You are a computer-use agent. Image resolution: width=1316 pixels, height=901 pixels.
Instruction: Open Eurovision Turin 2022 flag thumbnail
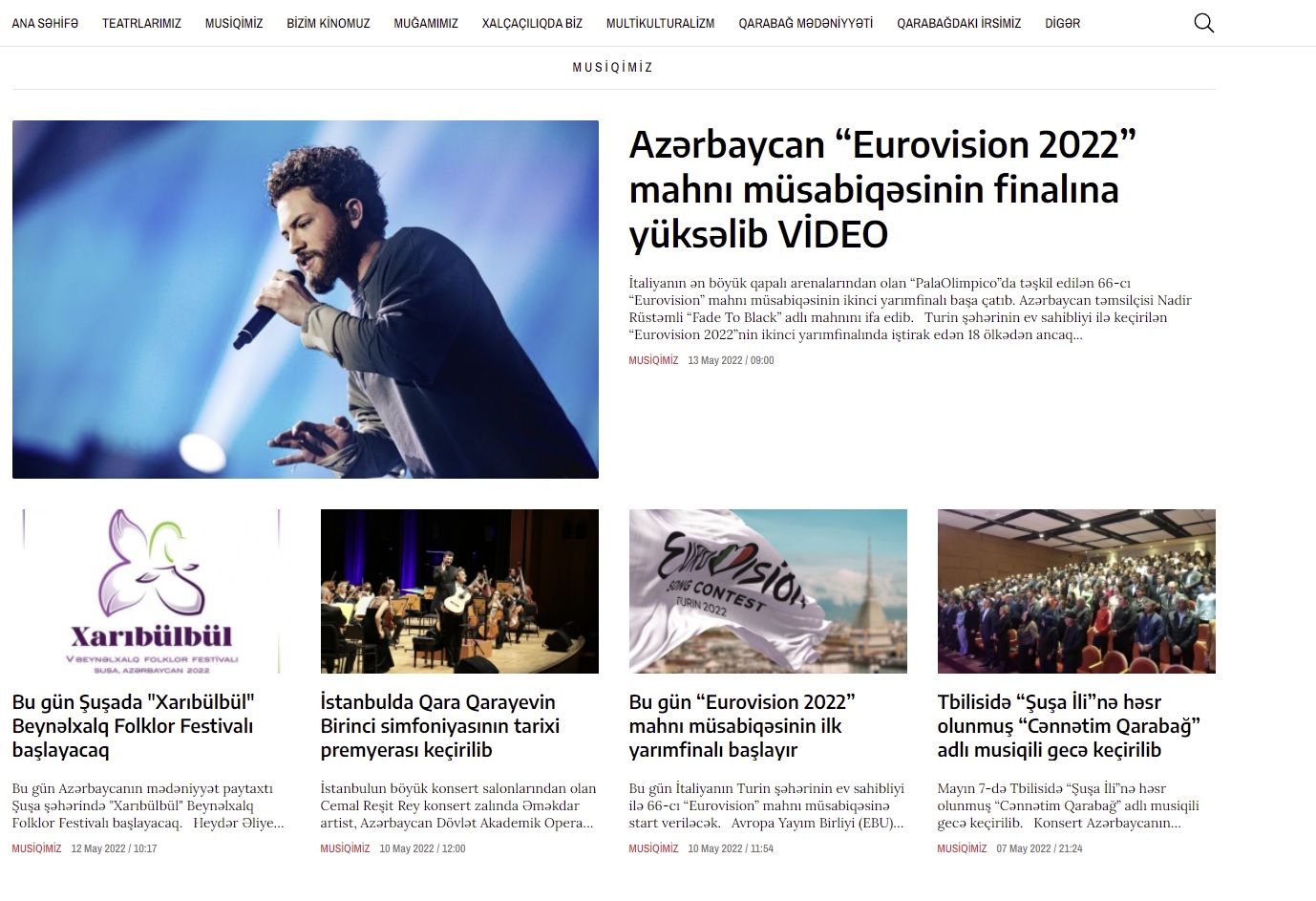click(x=768, y=591)
